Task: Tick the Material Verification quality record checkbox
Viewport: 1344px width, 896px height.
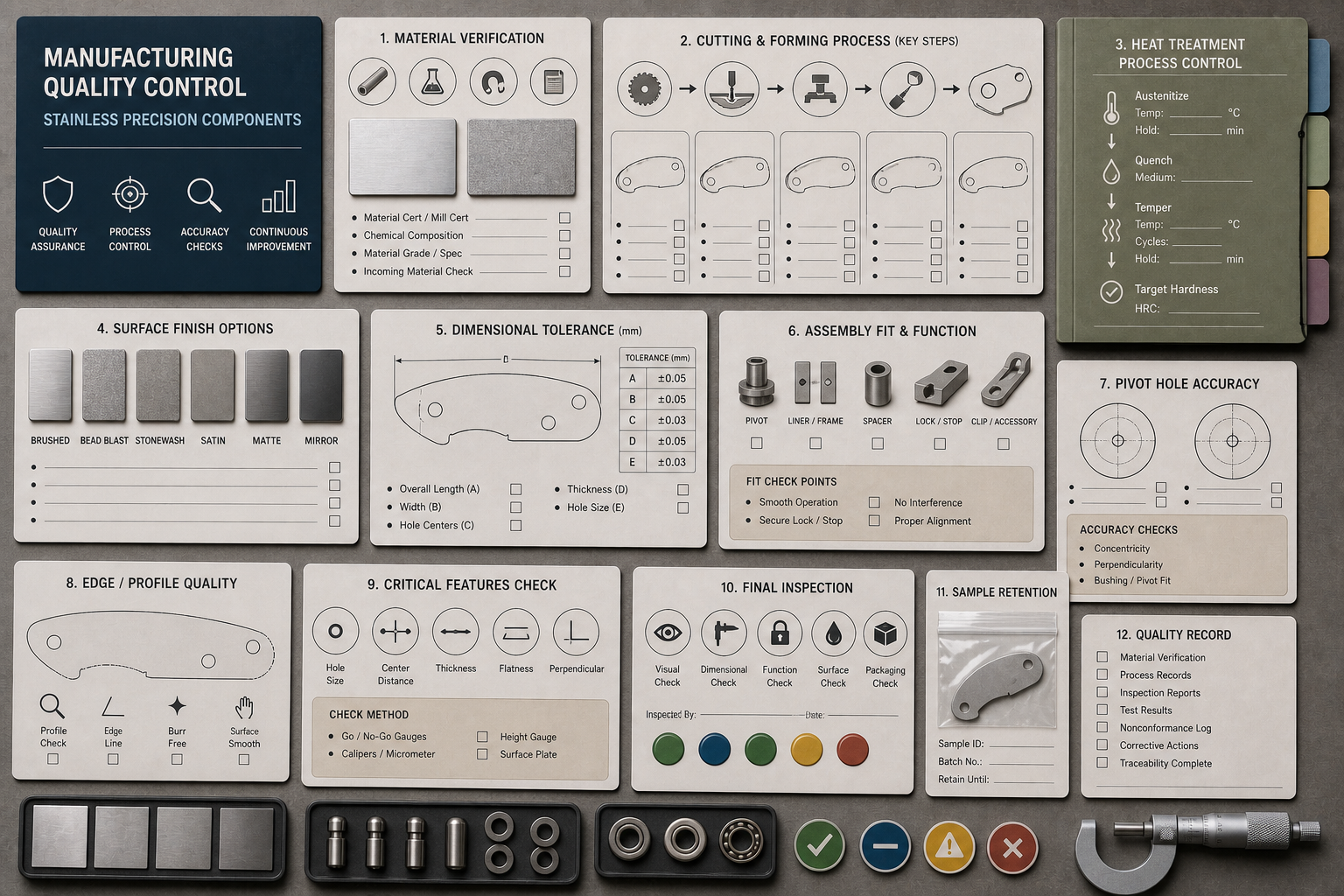Action: point(1102,656)
